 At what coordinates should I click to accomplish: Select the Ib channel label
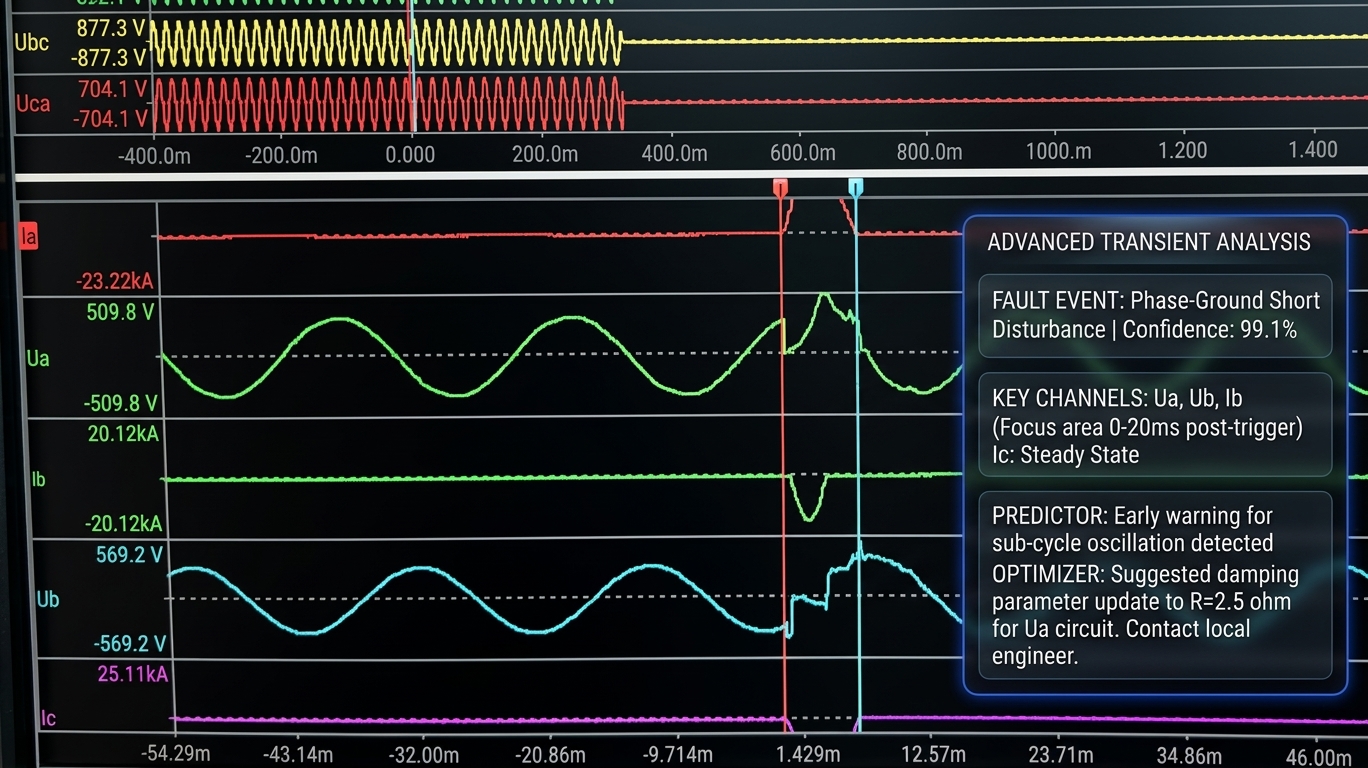pyautogui.click(x=38, y=479)
